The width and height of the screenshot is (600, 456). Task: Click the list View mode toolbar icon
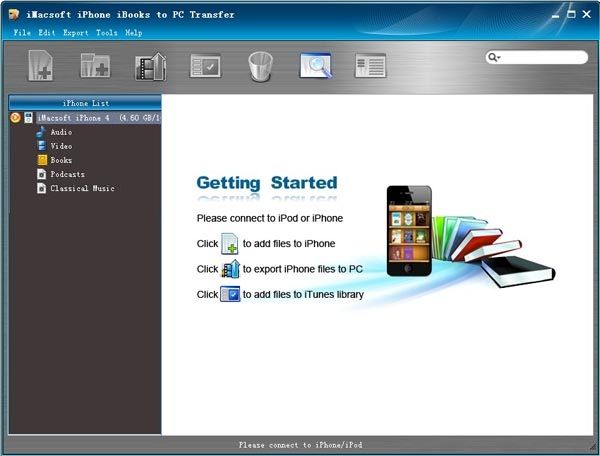[370, 65]
